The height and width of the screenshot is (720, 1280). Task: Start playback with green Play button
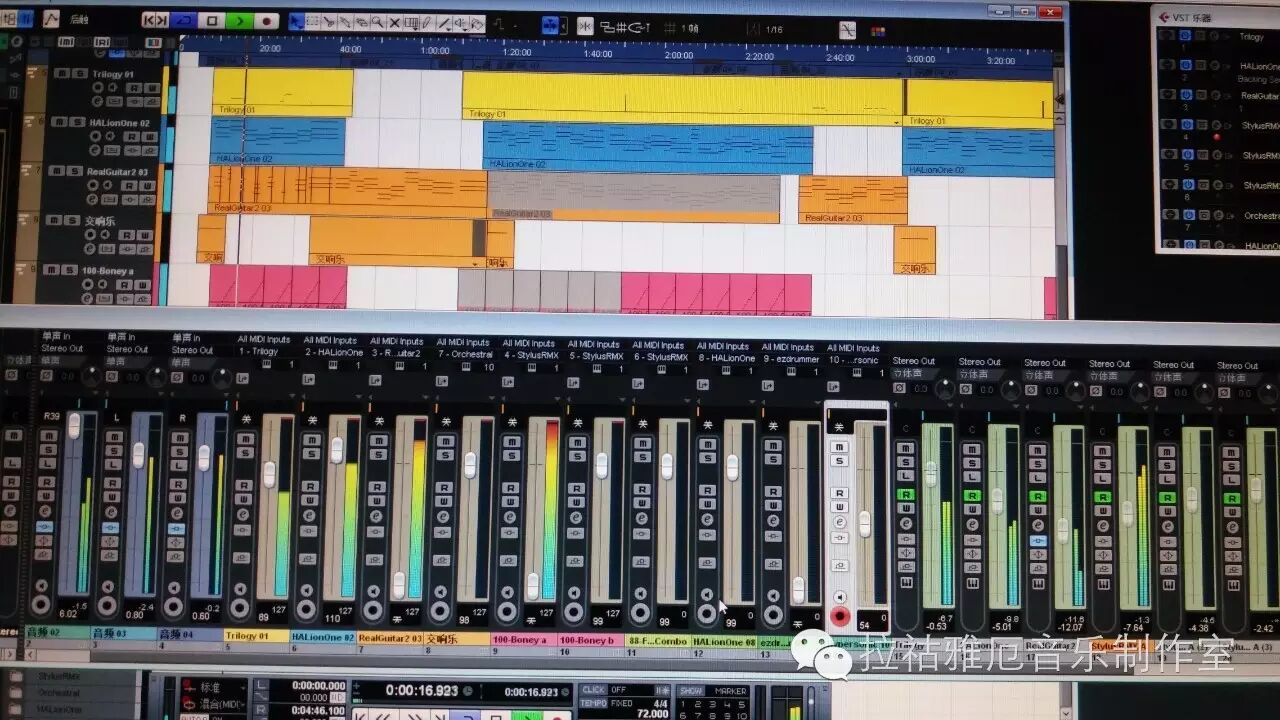(239, 21)
